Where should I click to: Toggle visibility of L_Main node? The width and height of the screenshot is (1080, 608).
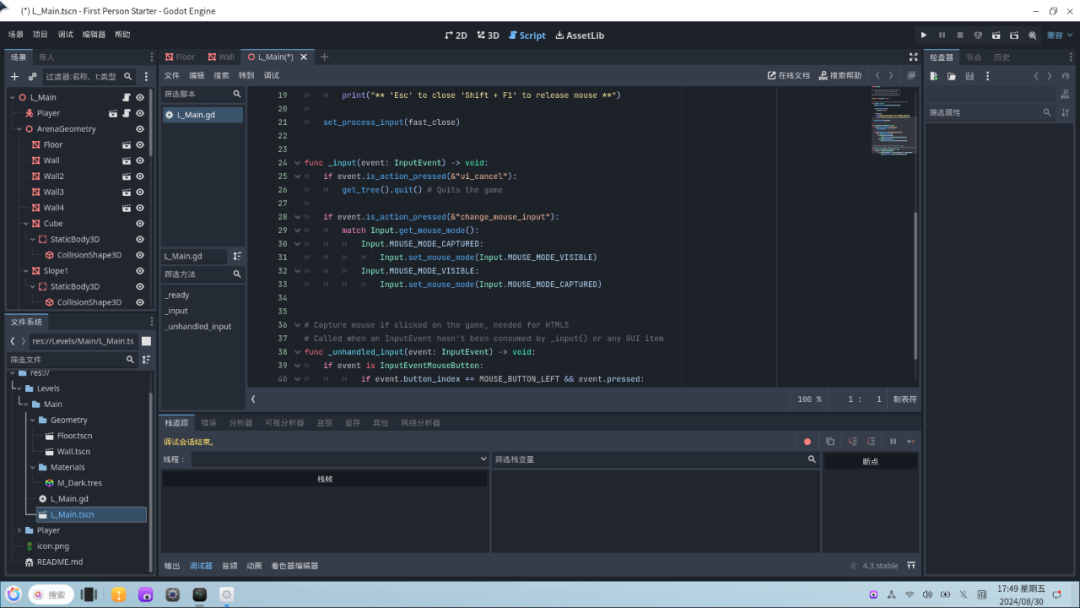140,98
